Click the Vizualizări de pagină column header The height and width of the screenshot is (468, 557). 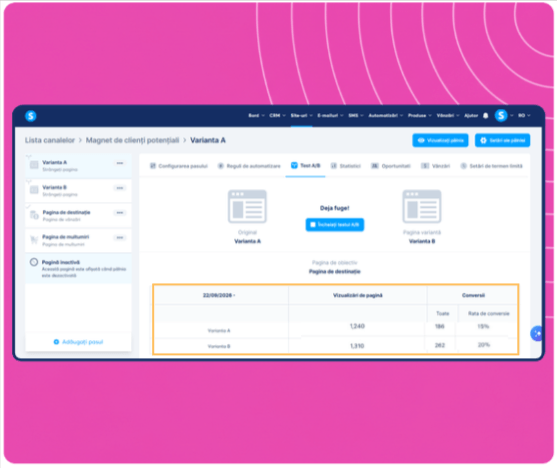[x=357, y=295]
